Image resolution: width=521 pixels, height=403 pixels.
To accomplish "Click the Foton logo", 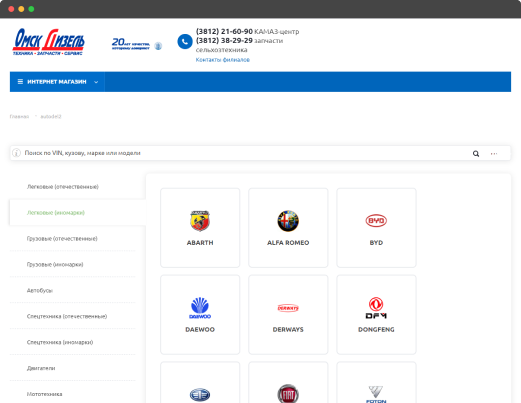I will [376, 394].
